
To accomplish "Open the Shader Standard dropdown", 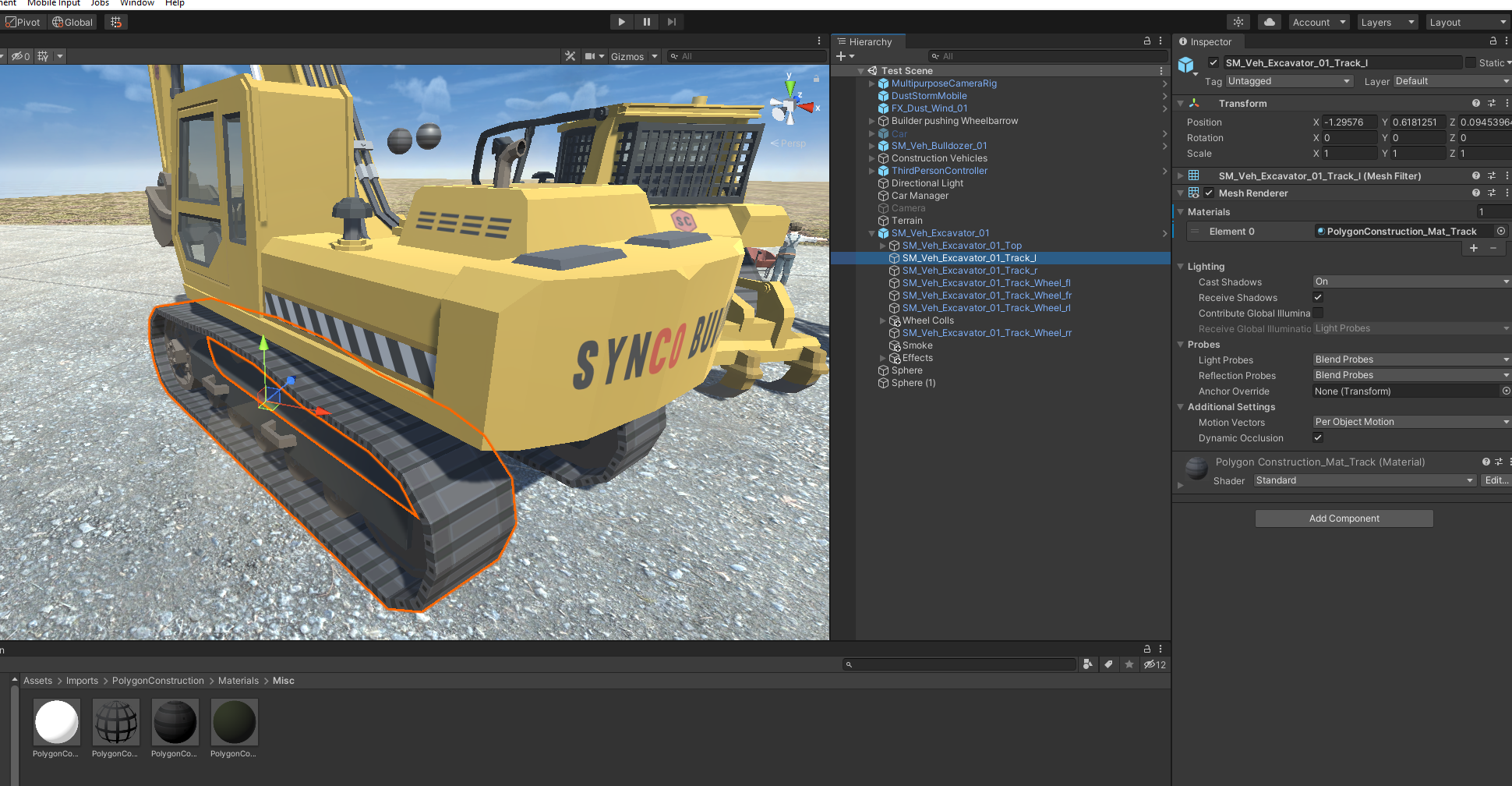I will pos(1364,480).
